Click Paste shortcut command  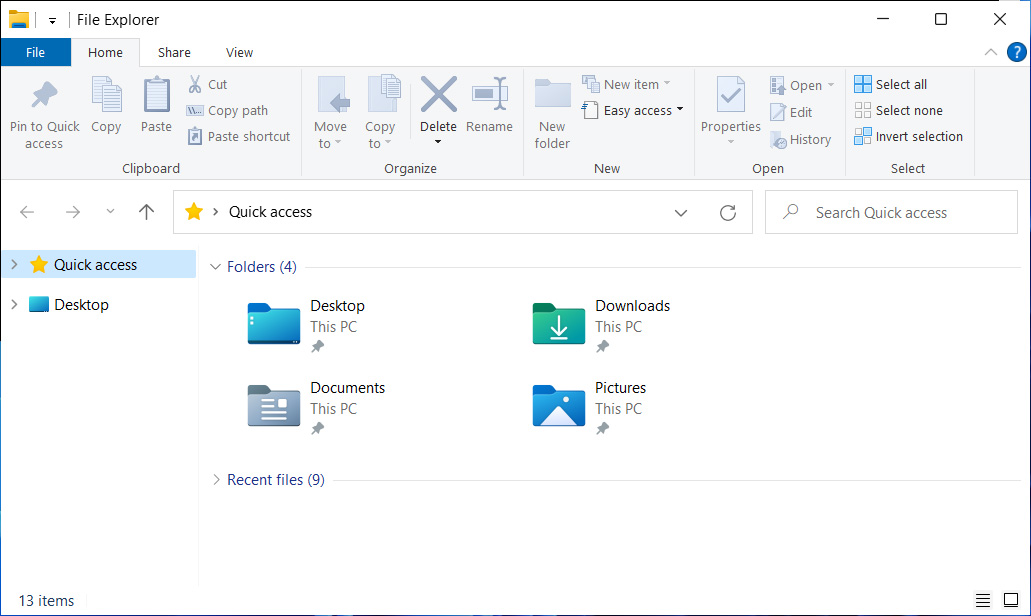point(239,136)
